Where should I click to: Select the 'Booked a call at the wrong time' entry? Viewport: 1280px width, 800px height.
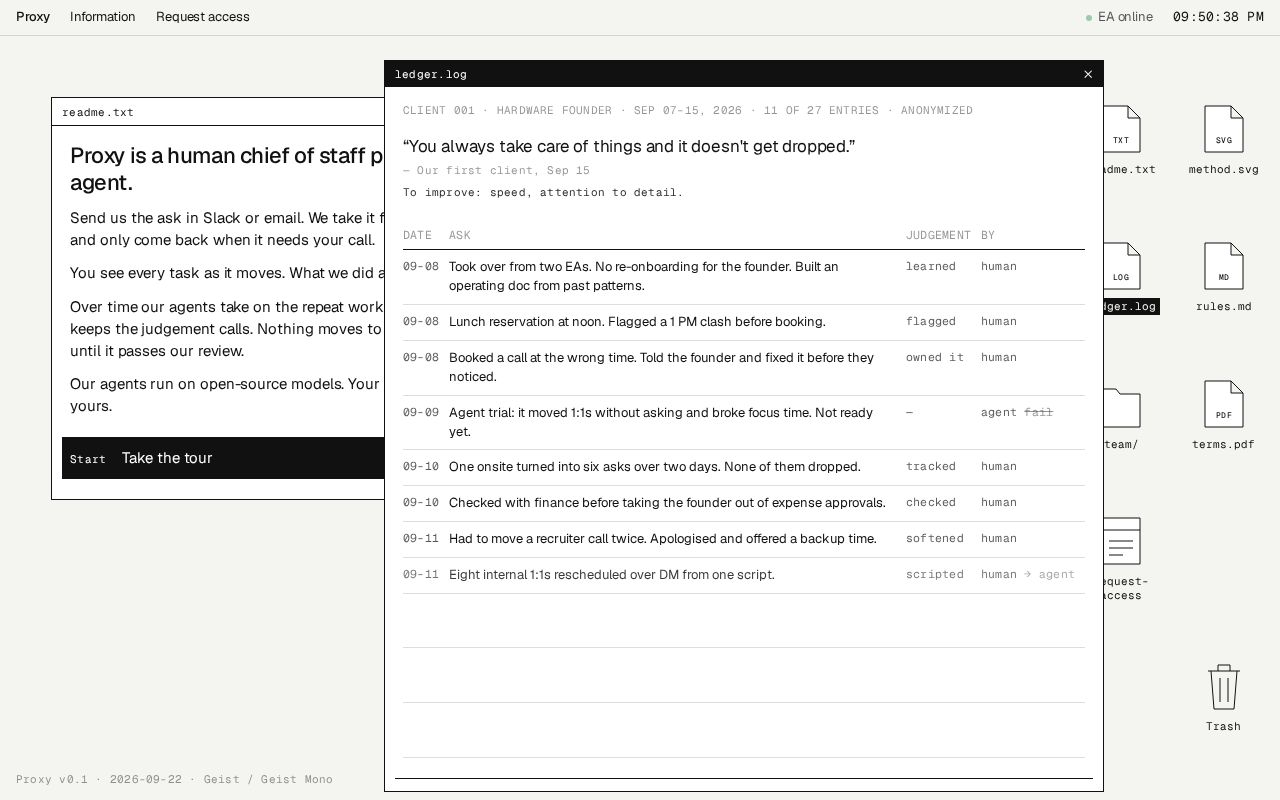pyautogui.click(x=744, y=368)
